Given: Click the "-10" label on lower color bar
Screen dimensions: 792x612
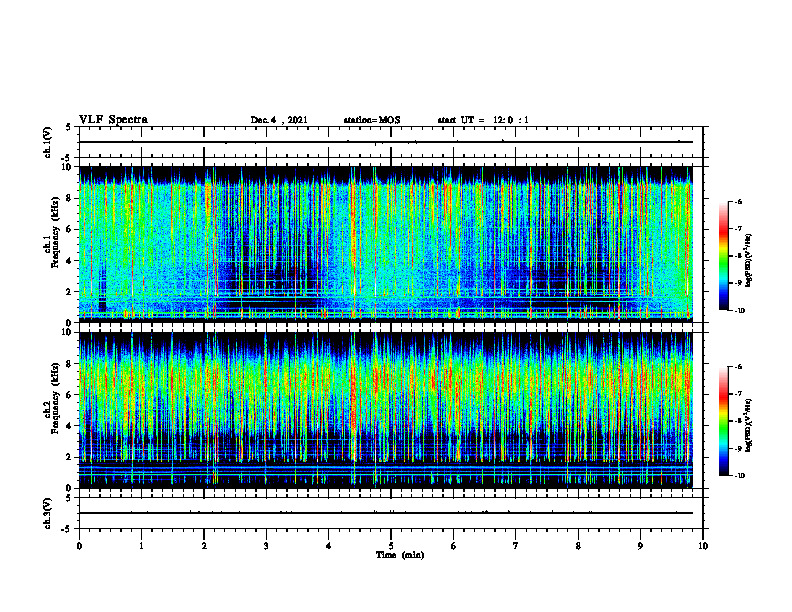Looking at the screenshot, I should tap(739, 476).
